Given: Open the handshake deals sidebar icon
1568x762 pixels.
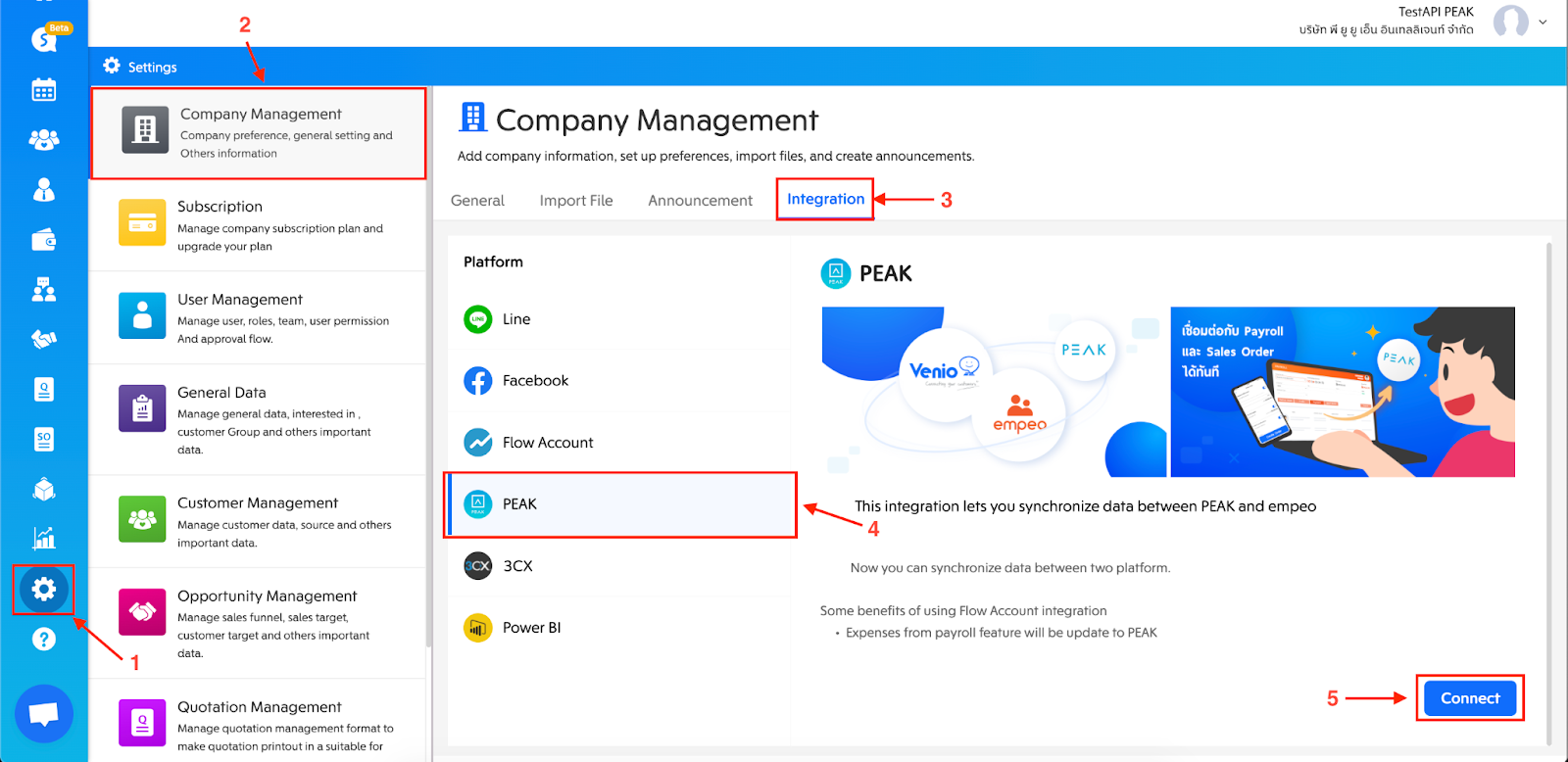Looking at the screenshot, I should coord(44,339).
